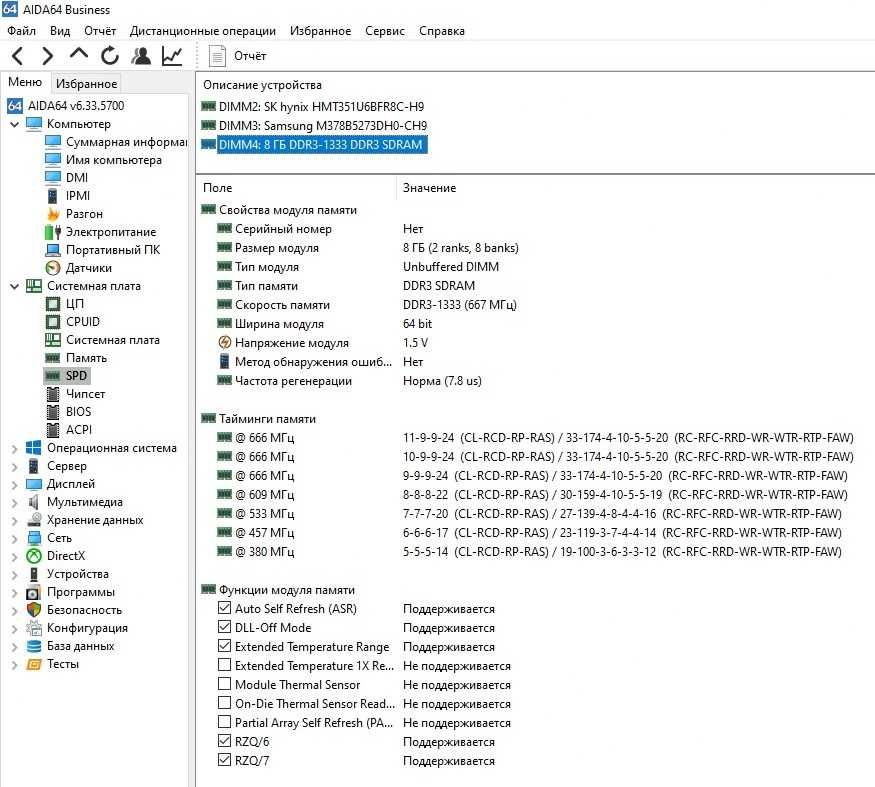Click the Значение column header
This screenshot has height=787, width=875.
[x=429, y=188]
